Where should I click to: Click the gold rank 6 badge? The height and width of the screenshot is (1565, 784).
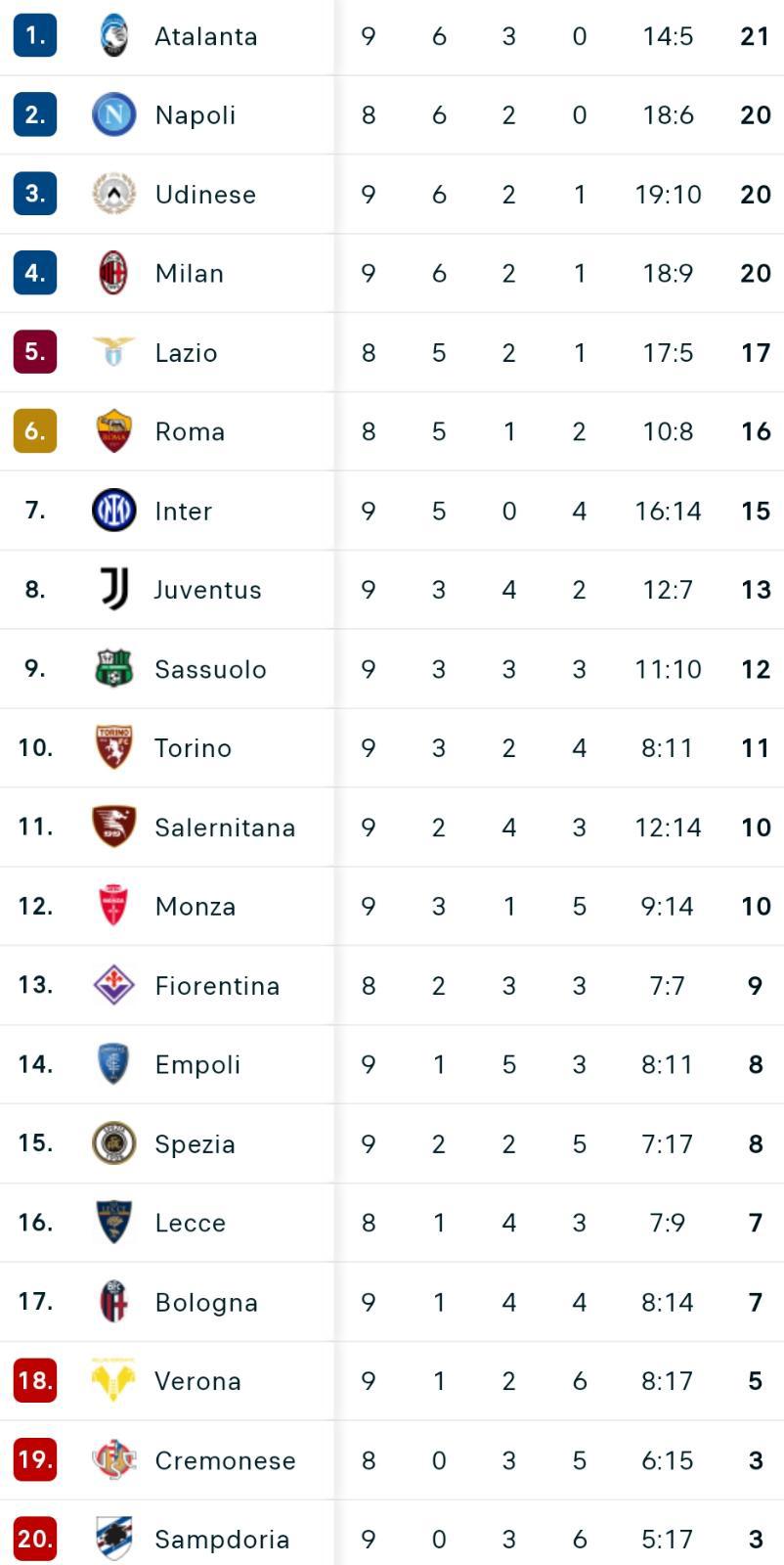[x=35, y=431]
